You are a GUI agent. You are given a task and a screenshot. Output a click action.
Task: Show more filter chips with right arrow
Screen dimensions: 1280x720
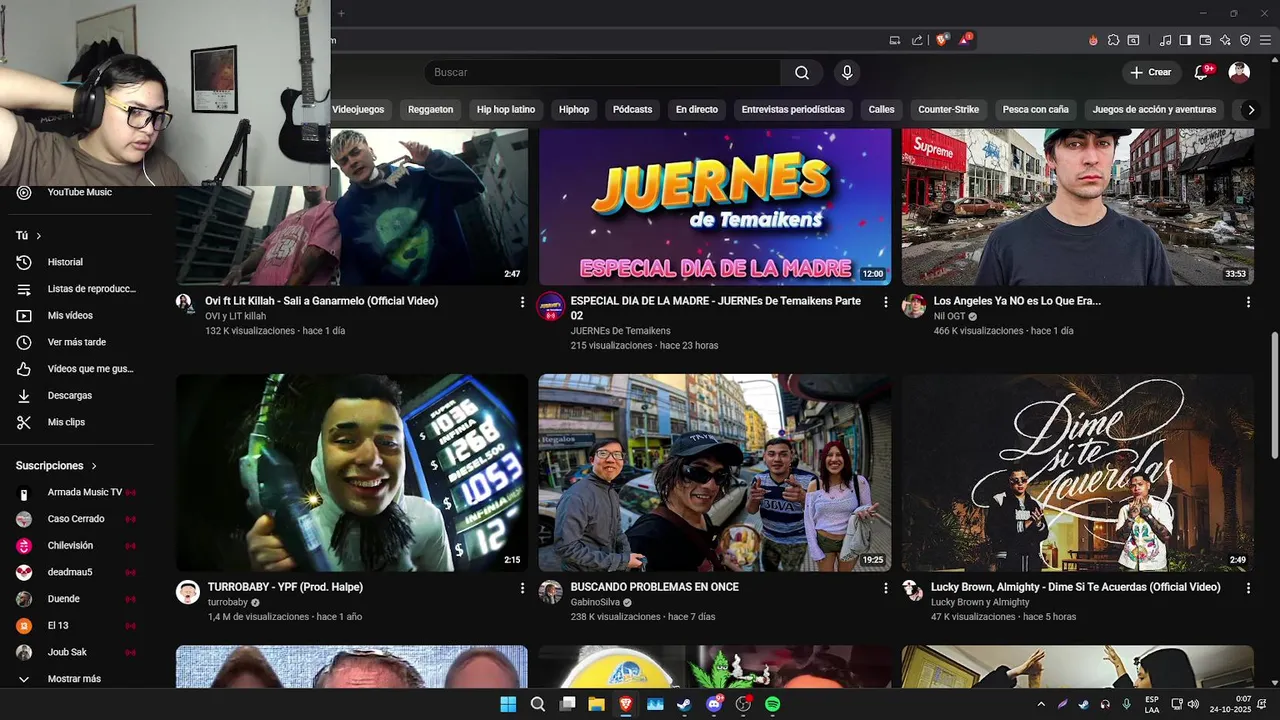tap(1250, 109)
